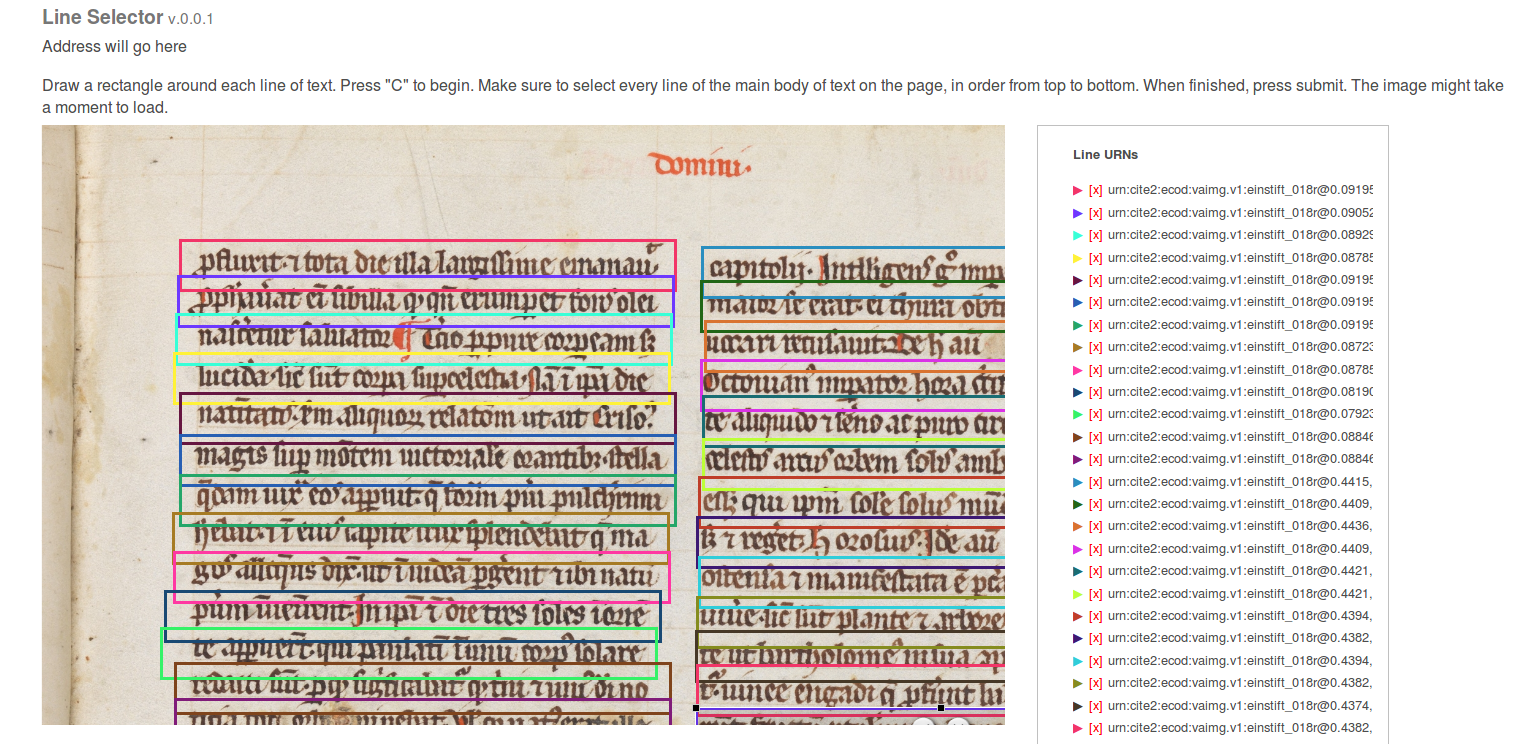Click the cyan triangle marker beside URN 0.08929
The width and height of the screenshot is (1528, 744).
coord(1078,235)
